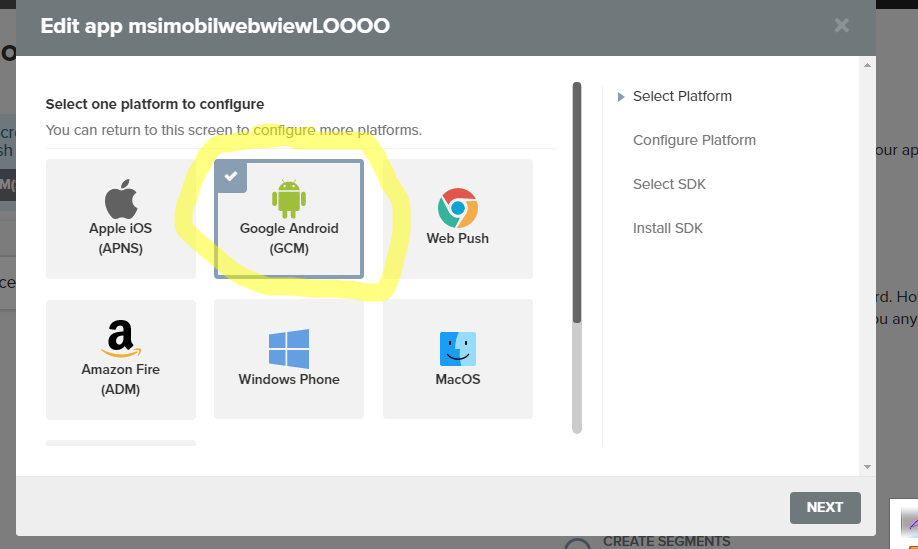This screenshot has width=918, height=549.
Task: Click the dialog scrollbar up arrow
Action: 867,65
